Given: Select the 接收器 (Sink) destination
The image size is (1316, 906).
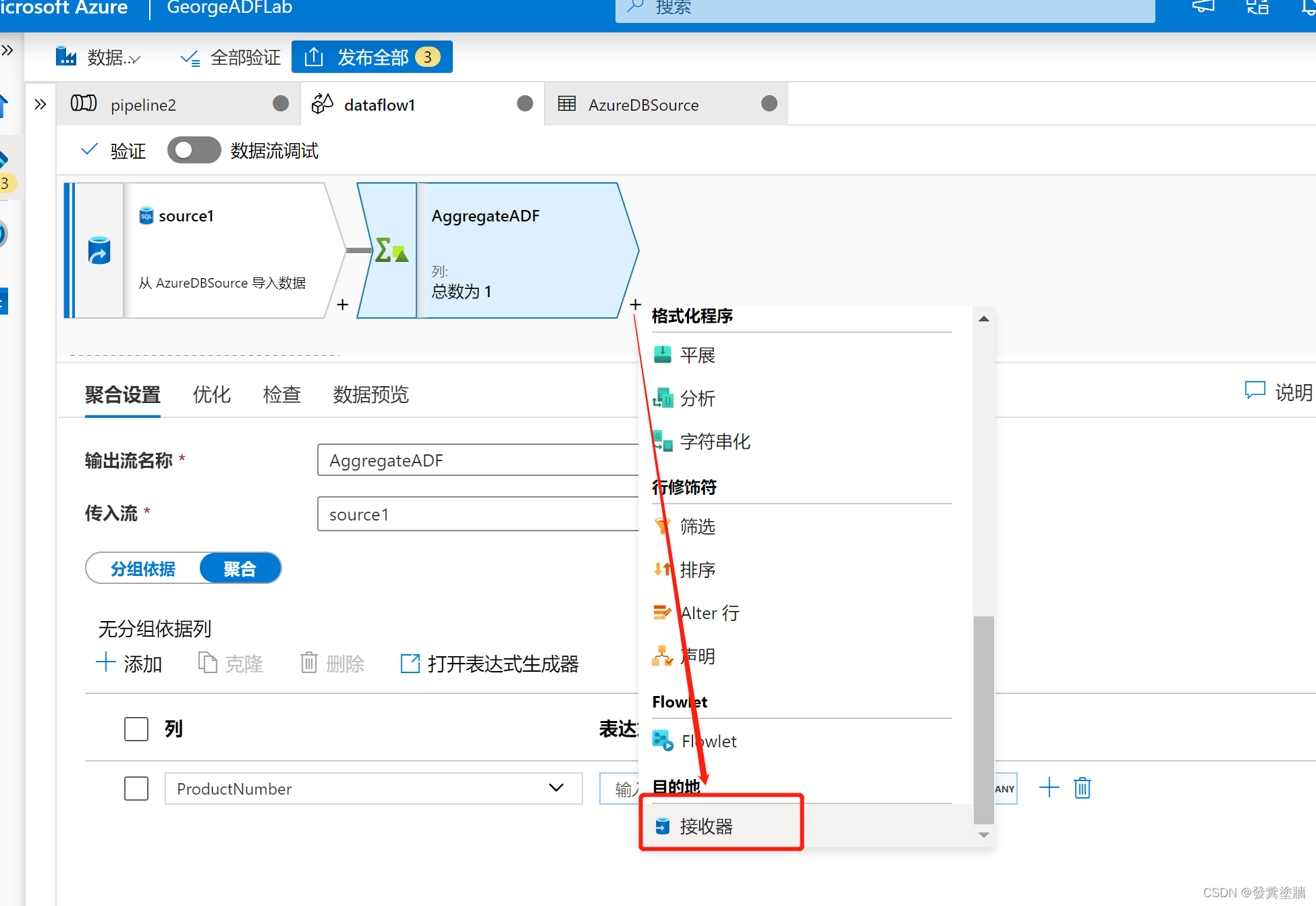Looking at the screenshot, I should (x=707, y=825).
